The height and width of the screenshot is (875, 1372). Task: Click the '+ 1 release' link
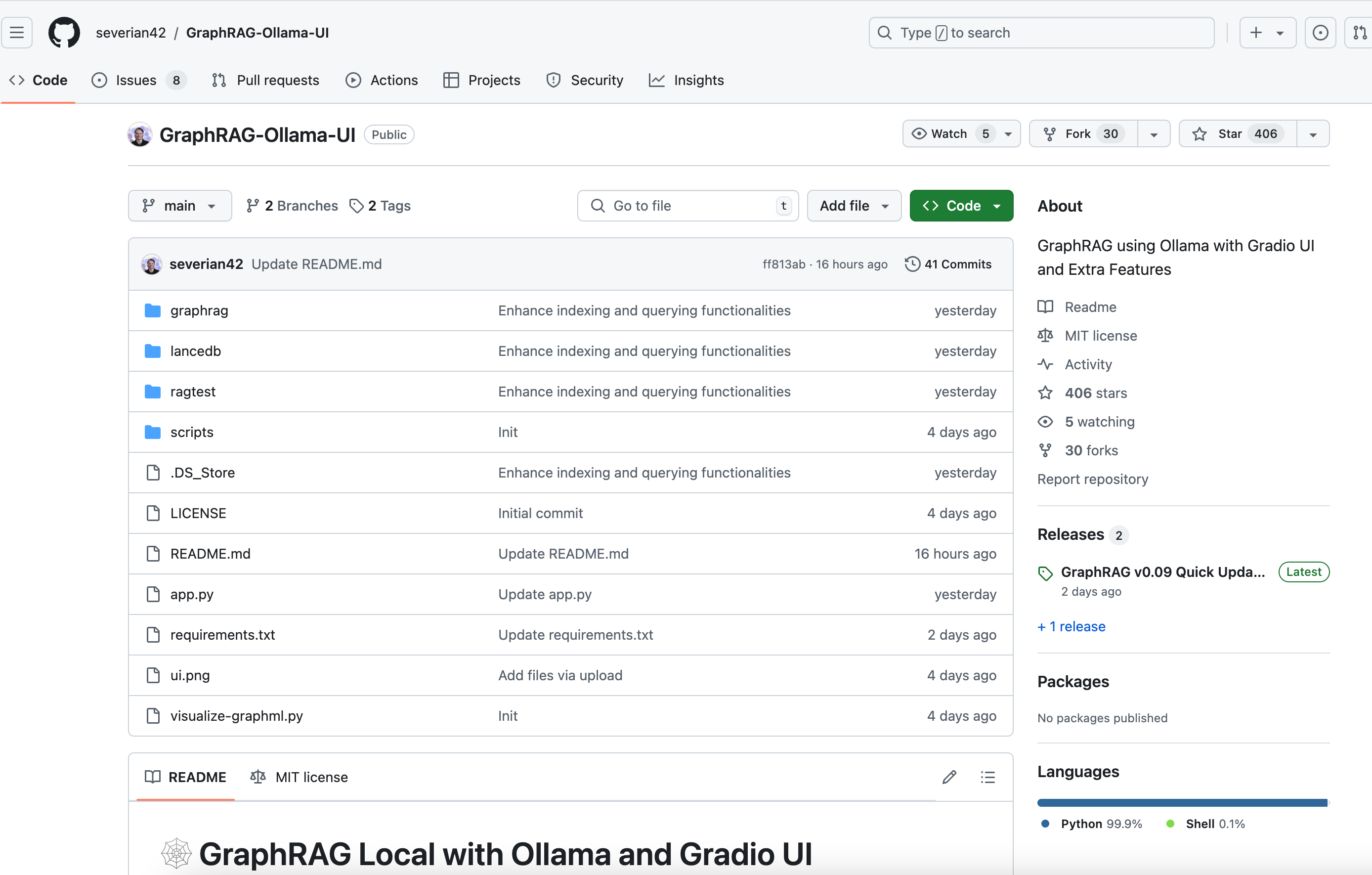(1071, 626)
